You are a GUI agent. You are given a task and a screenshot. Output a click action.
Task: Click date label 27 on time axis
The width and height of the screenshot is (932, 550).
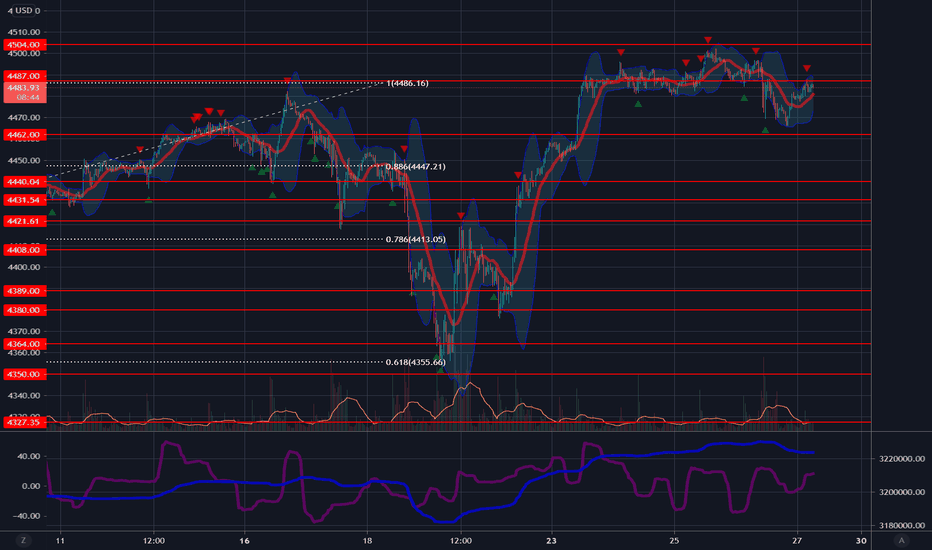[797, 540]
